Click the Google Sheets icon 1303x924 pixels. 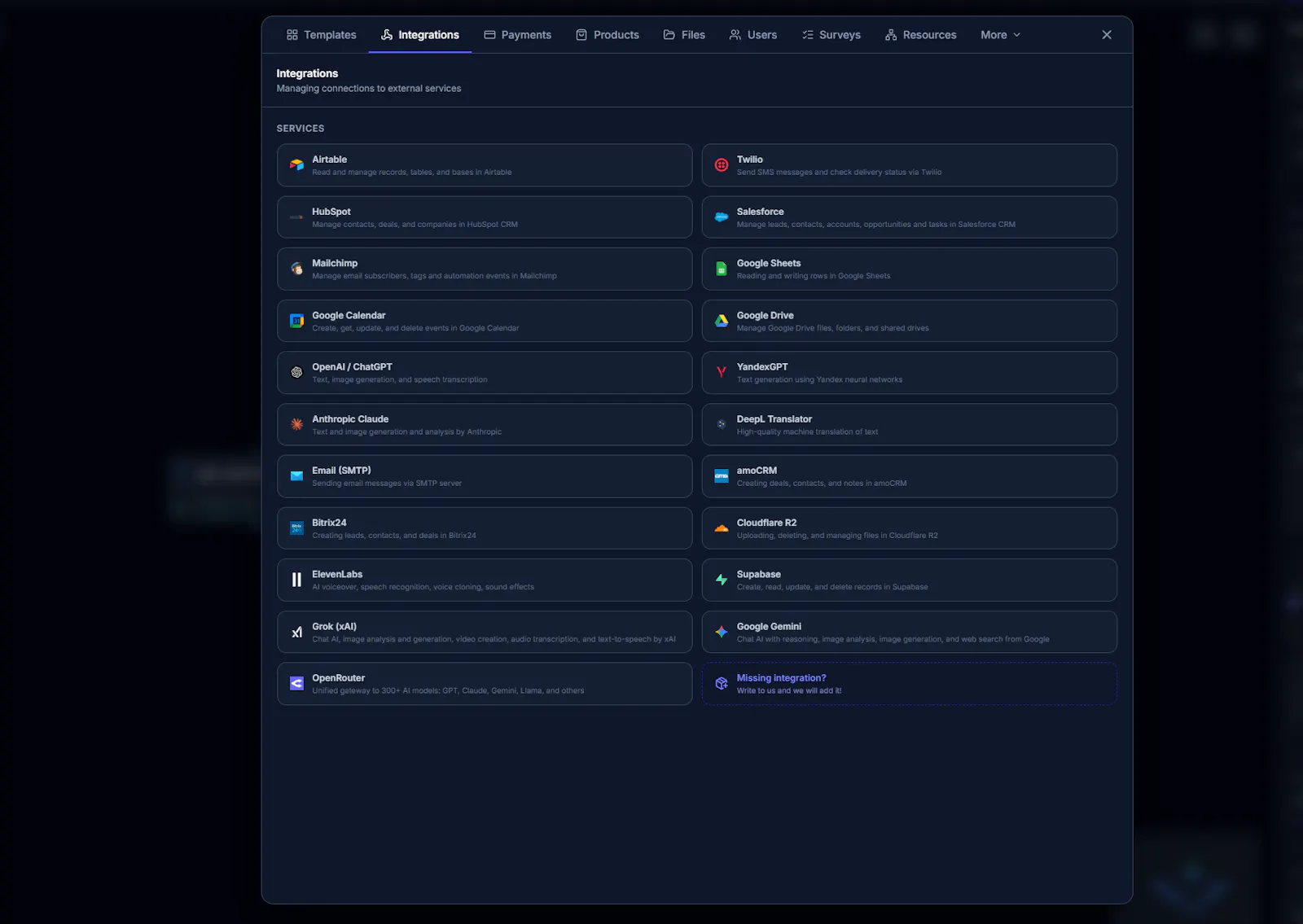[722, 269]
